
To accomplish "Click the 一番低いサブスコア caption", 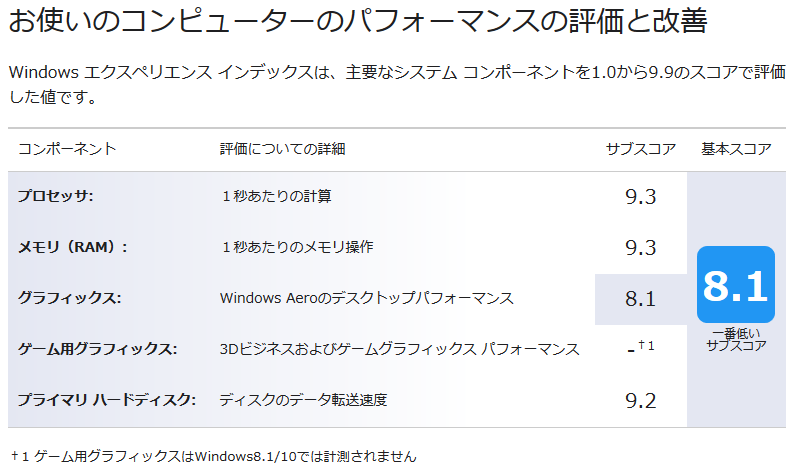I will [736, 340].
